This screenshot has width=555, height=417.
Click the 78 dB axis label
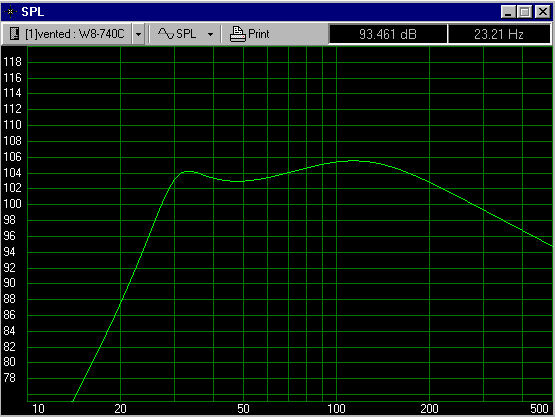click(x=10, y=378)
